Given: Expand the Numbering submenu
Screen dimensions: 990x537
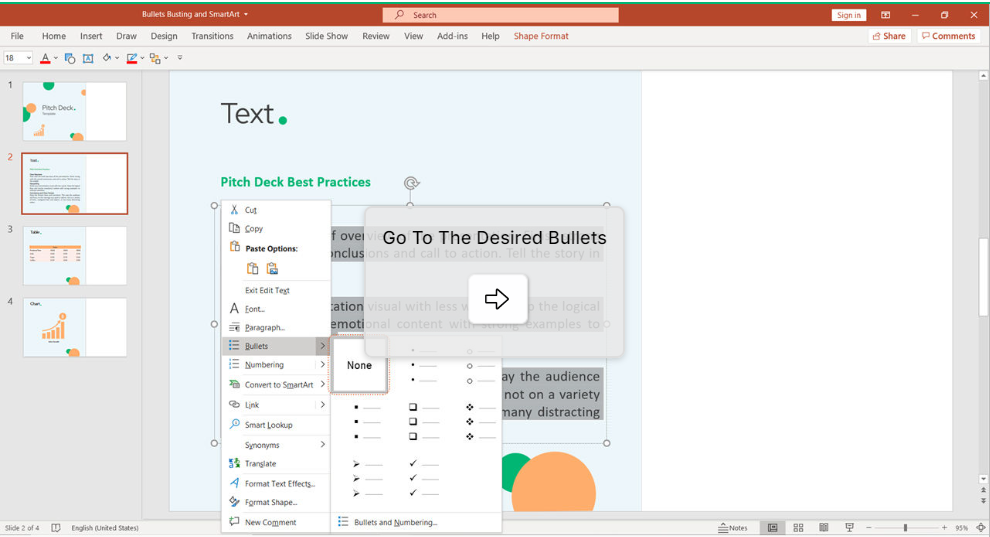Looking at the screenshot, I should (x=323, y=365).
